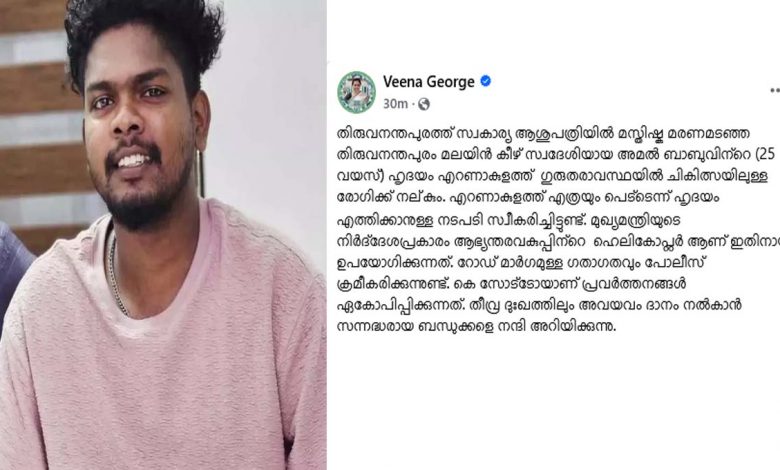Click the globe public-audience icon
The image size is (780, 470).
pyautogui.click(x=424, y=104)
